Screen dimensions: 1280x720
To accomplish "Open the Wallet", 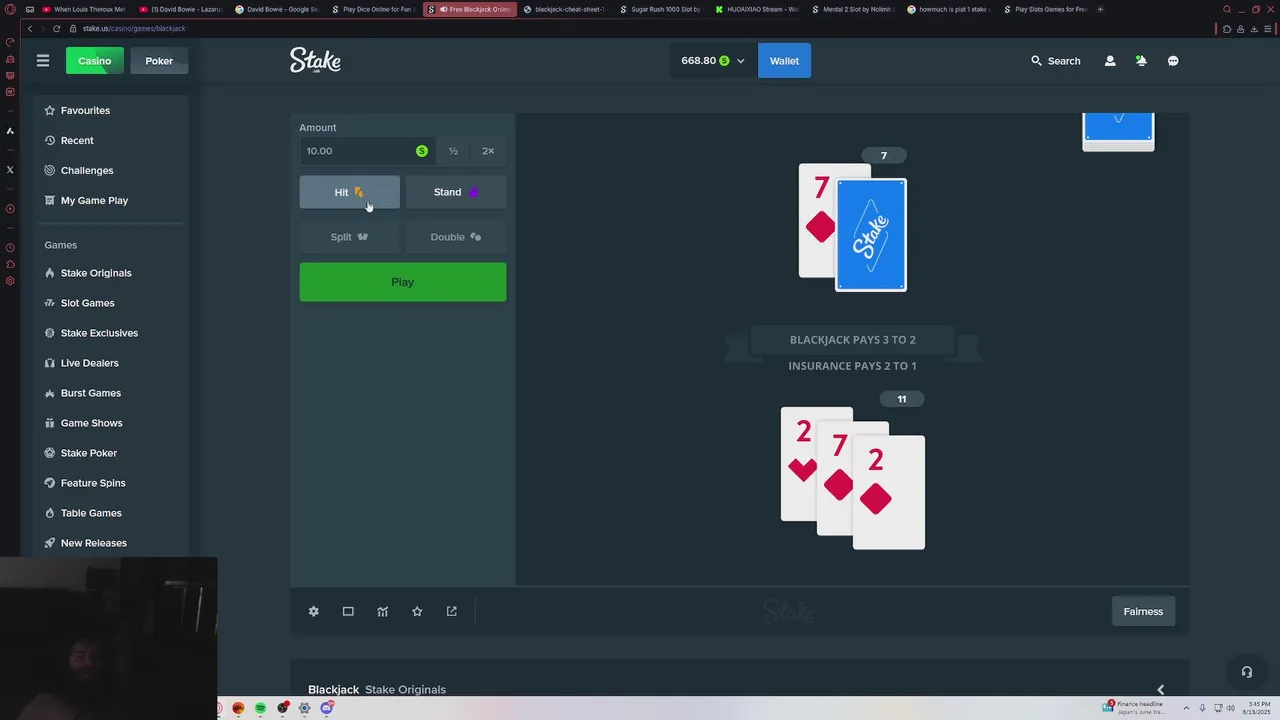I will pyautogui.click(x=784, y=61).
